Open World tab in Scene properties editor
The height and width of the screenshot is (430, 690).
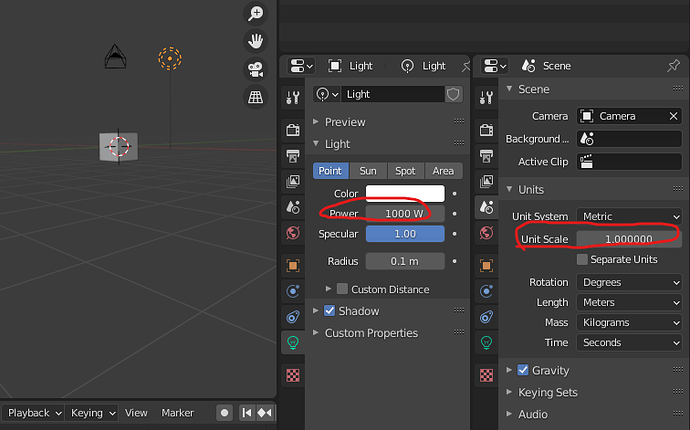click(x=486, y=232)
